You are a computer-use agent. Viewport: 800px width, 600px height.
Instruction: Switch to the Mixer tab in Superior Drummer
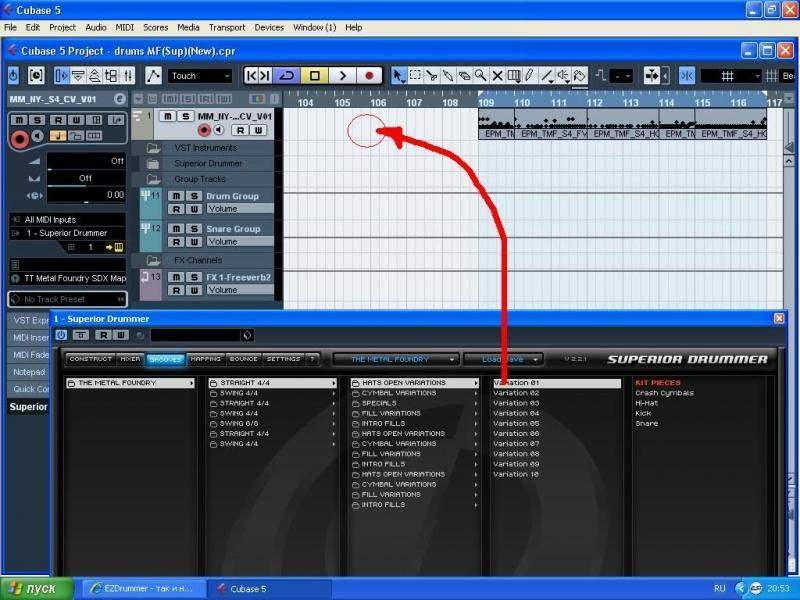(x=130, y=359)
